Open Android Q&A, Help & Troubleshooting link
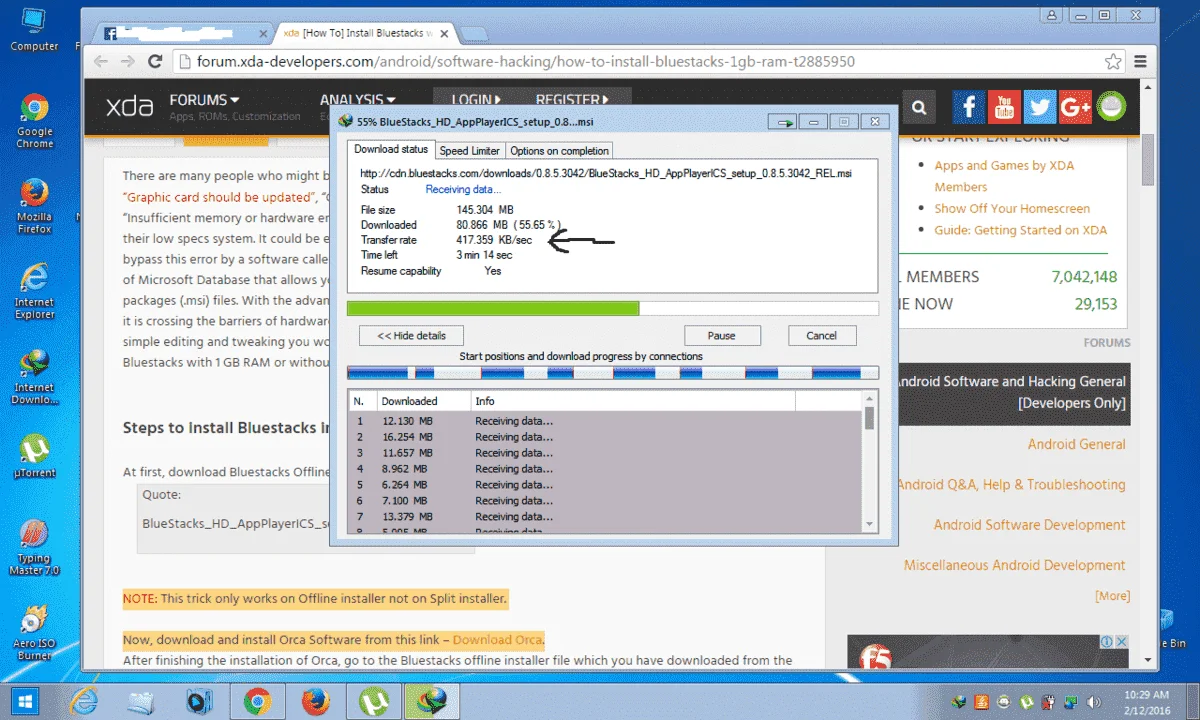 (1011, 485)
